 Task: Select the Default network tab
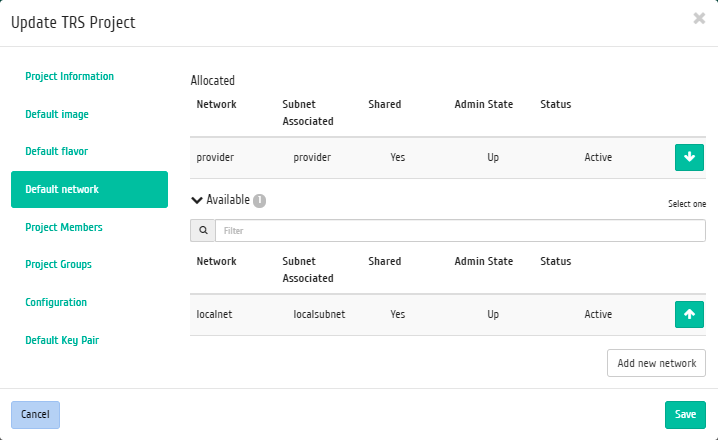89,190
